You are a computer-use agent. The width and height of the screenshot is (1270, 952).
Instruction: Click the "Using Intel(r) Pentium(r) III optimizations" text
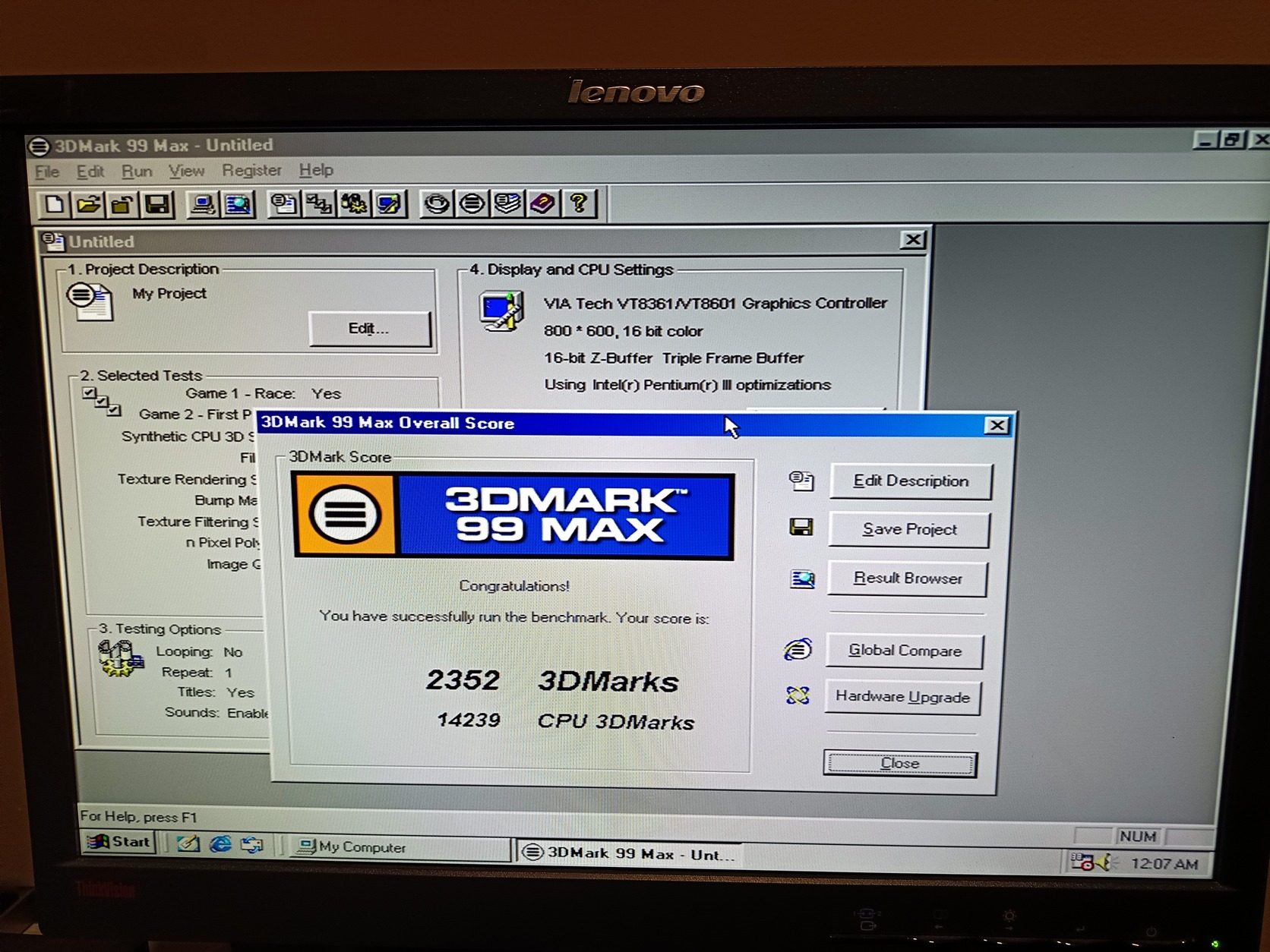687,385
